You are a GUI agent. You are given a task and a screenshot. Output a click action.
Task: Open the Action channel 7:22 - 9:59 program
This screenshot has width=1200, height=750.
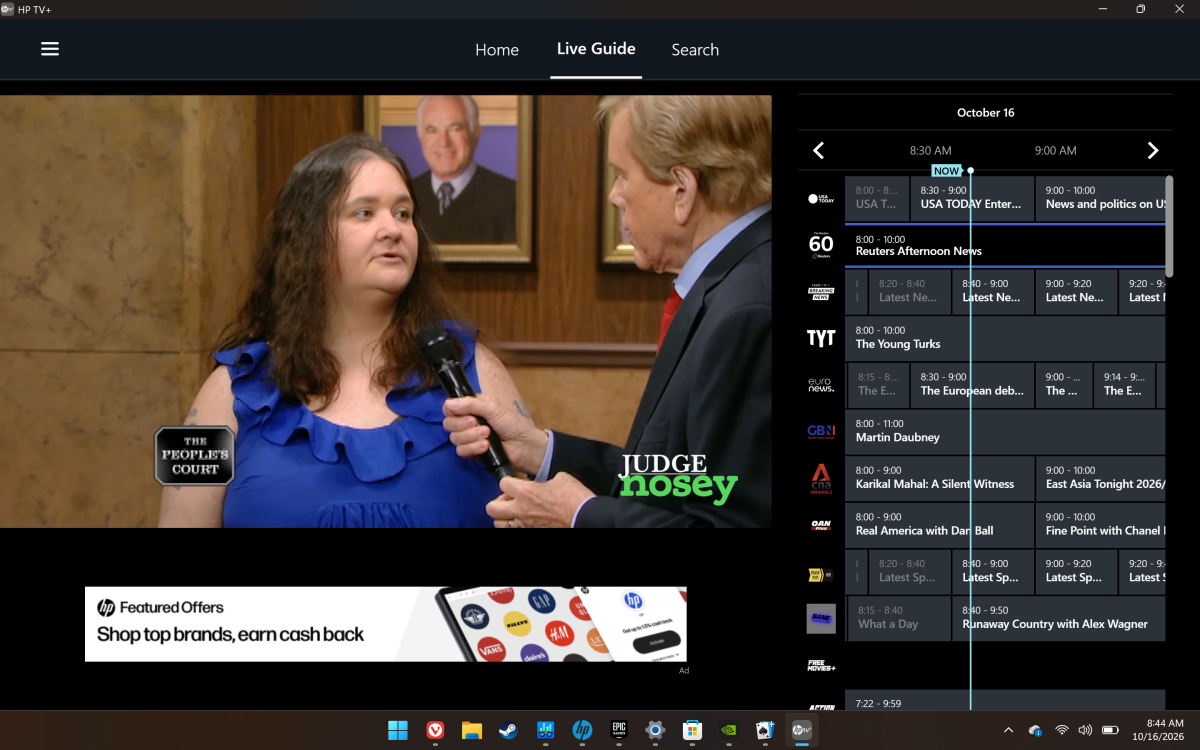[1005, 701]
